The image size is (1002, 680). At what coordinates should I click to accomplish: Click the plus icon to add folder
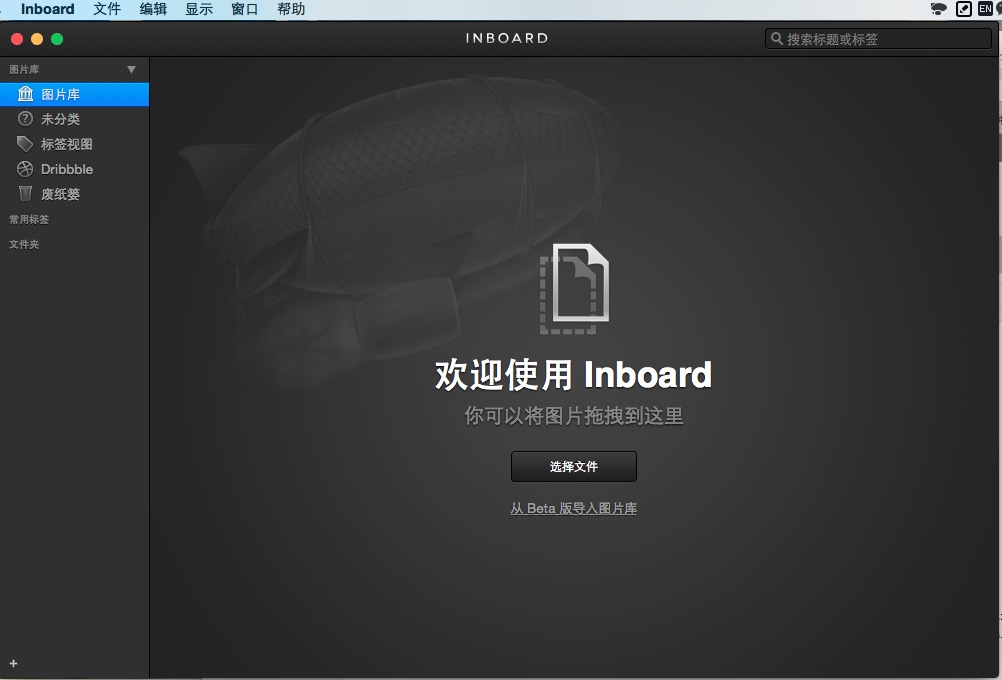(x=13, y=663)
